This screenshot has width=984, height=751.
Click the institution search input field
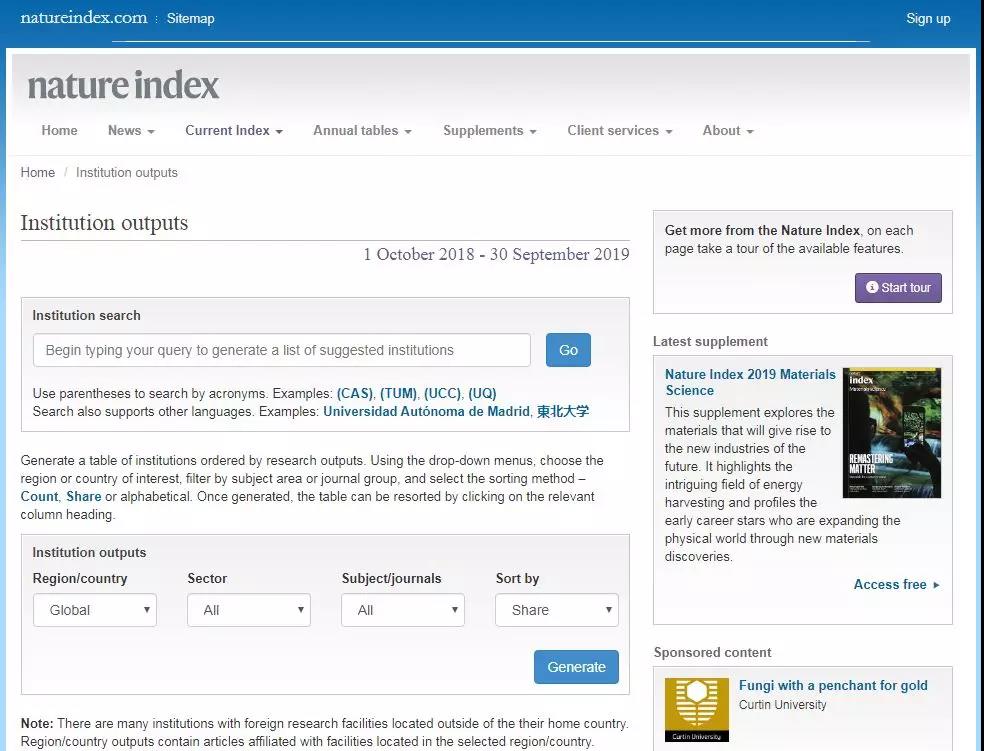pyautogui.click(x=281, y=350)
